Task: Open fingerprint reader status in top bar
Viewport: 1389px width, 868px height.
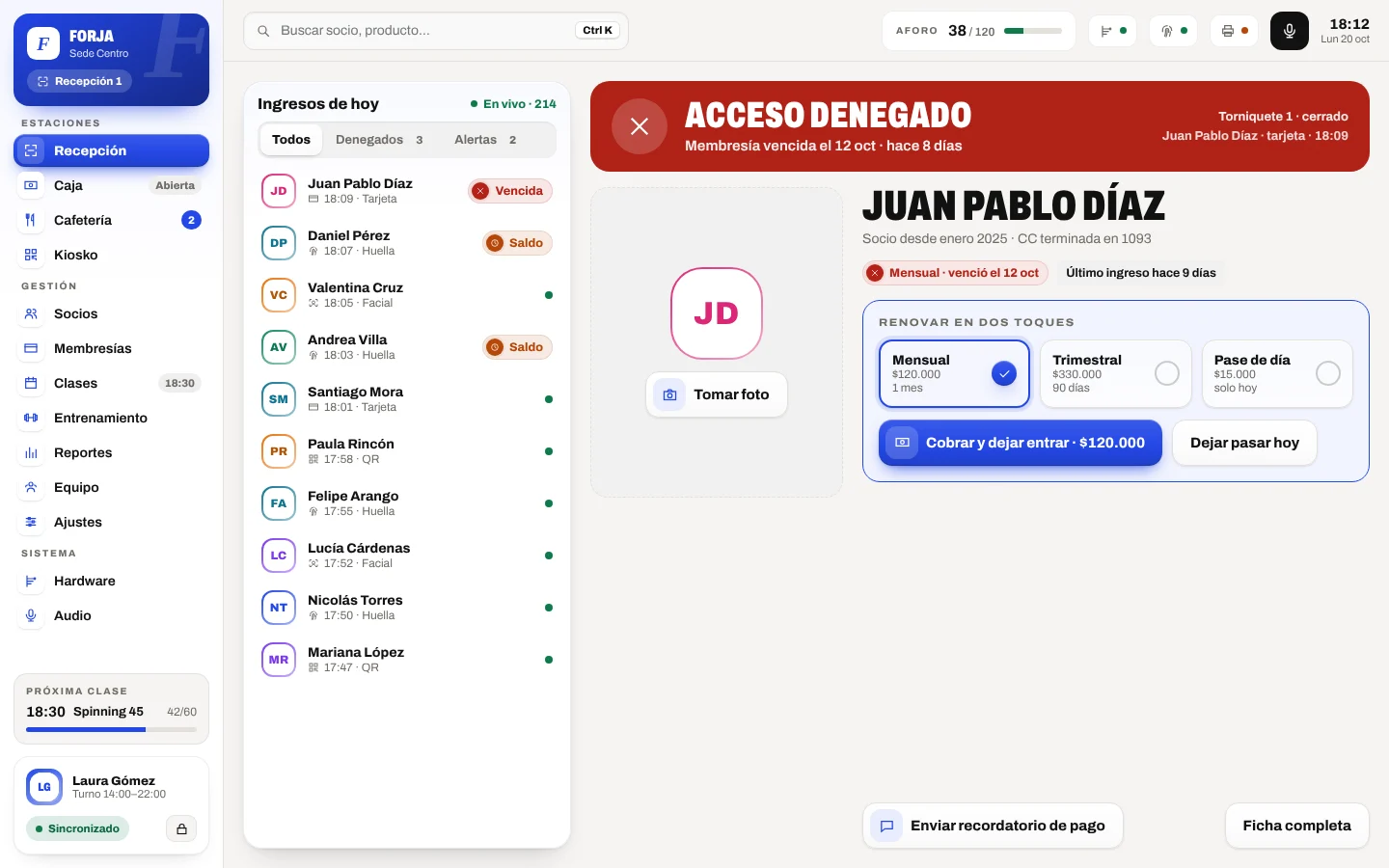Action: coord(1174,31)
